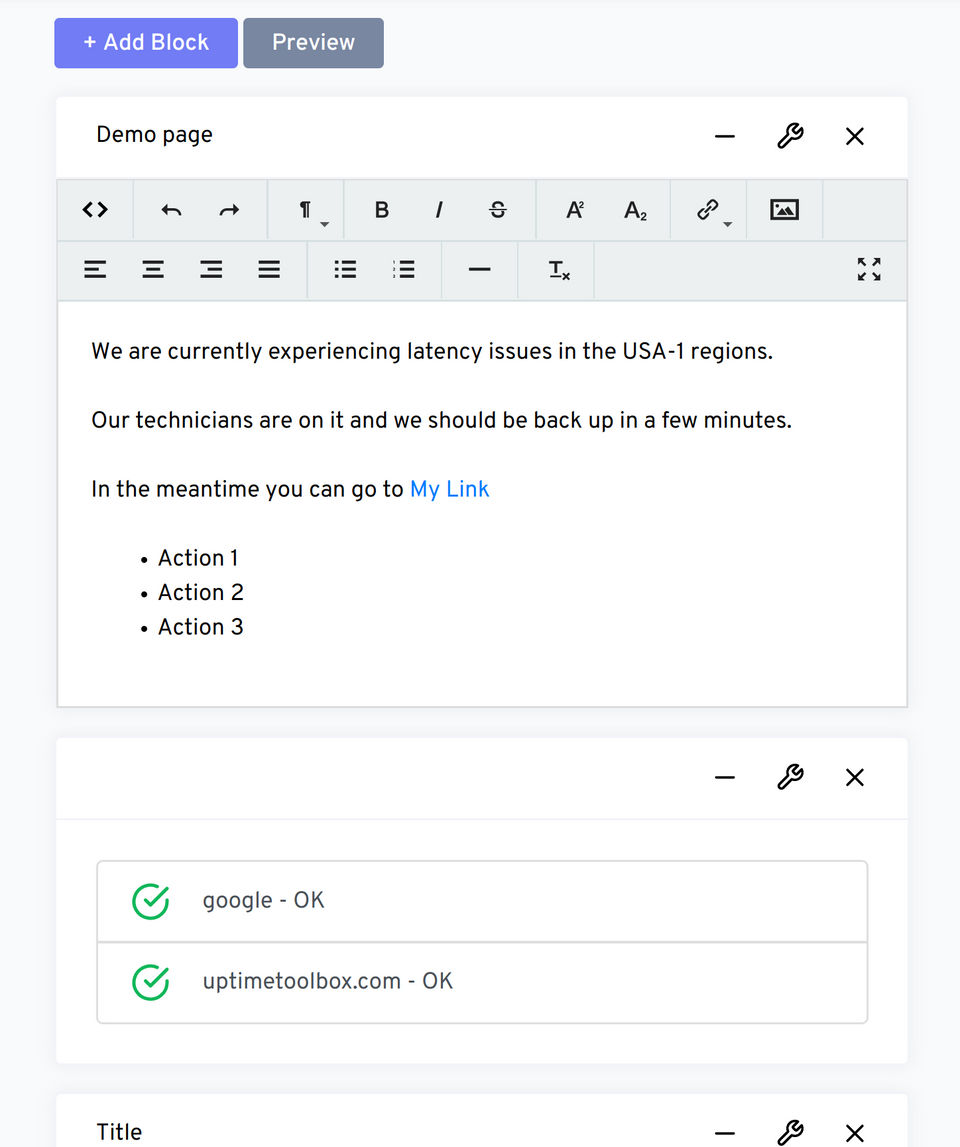960x1147 pixels.
Task: Click the google - OK status row
Action: pos(482,901)
